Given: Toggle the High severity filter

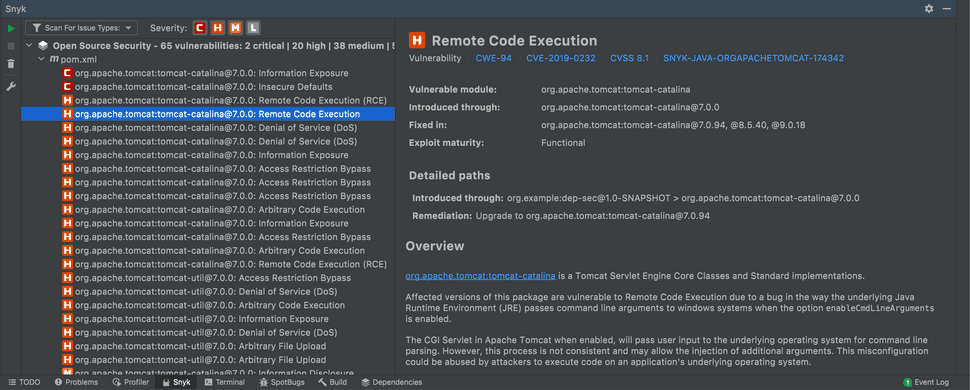Looking at the screenshot, I should [x=217, y=28].
